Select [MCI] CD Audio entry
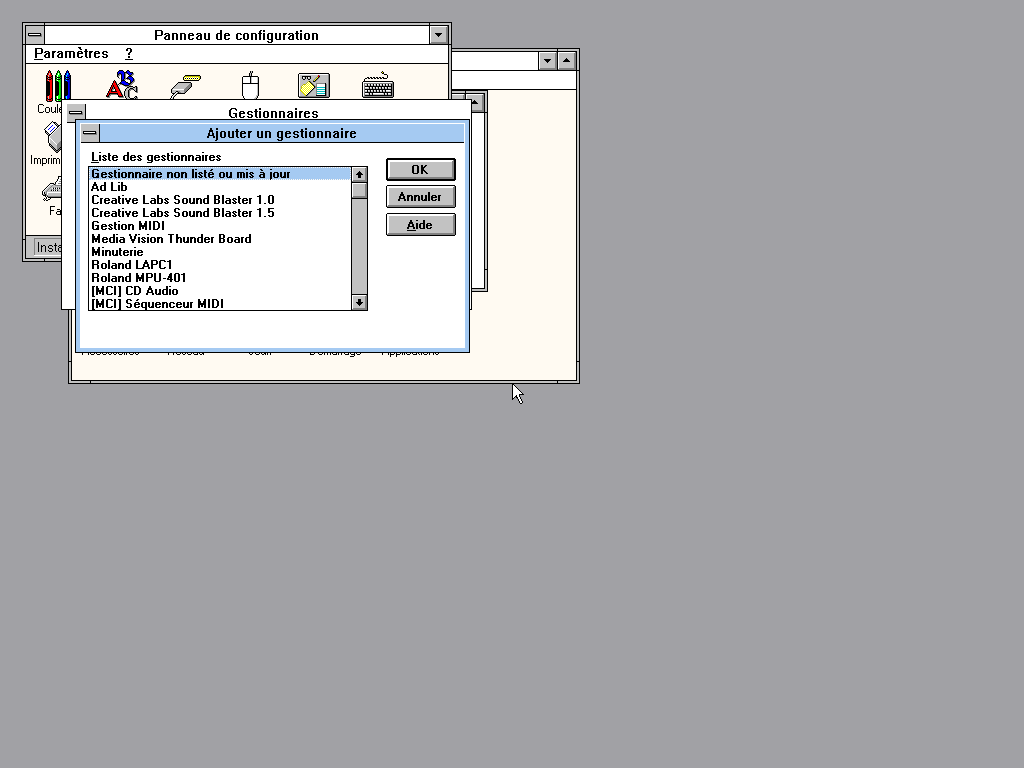The image size is (1024, 768). pyautogui.click(x=220, y=291)
